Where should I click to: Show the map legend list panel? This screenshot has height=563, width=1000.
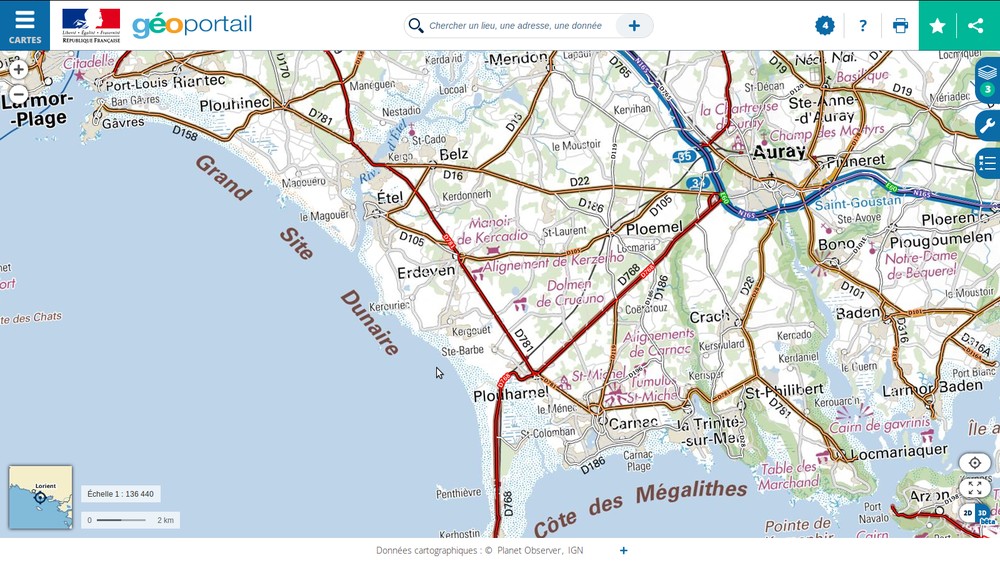tap(987, 162)
